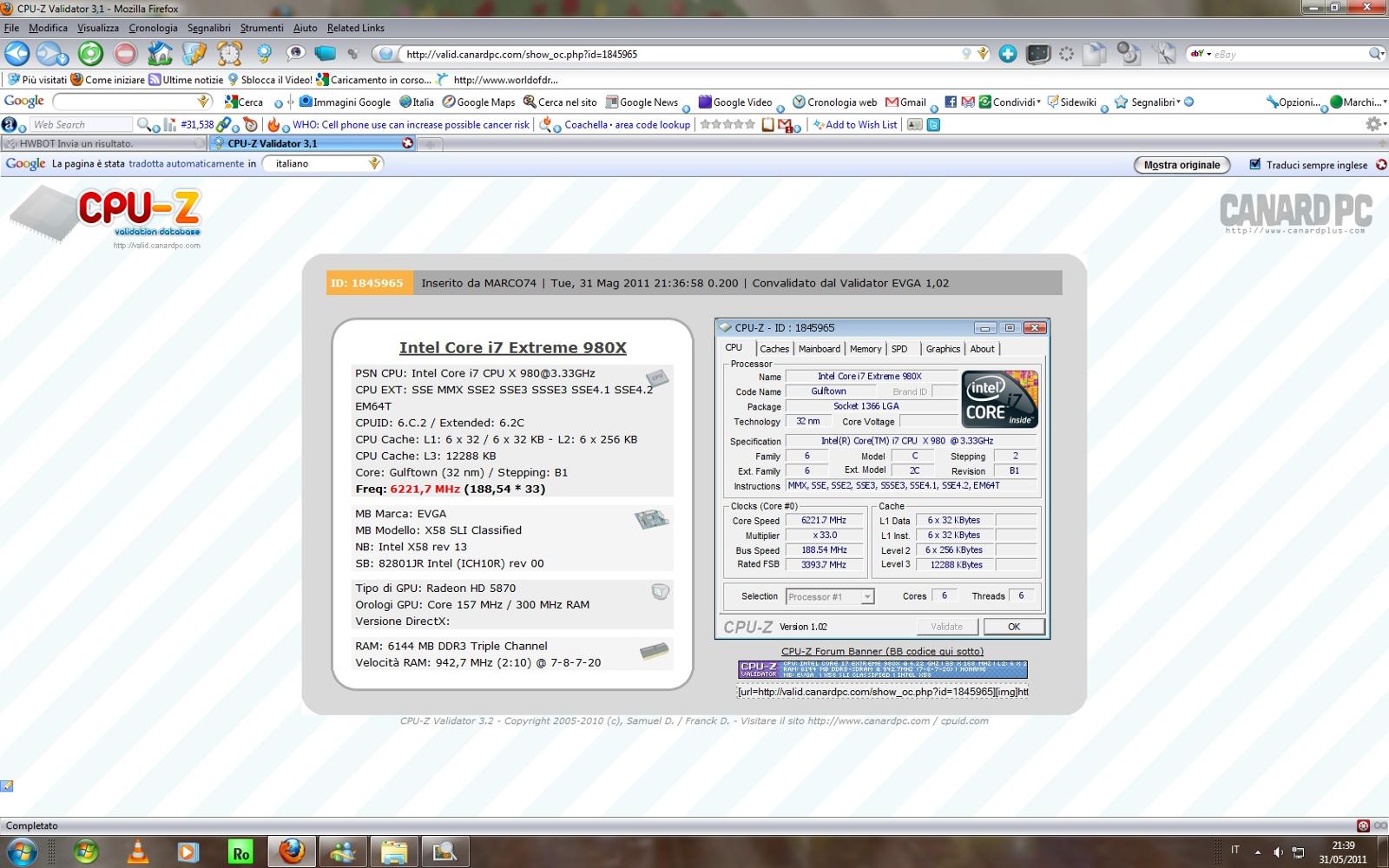Click the Ultime notizie bookmark feed

(x=186, y=79)
